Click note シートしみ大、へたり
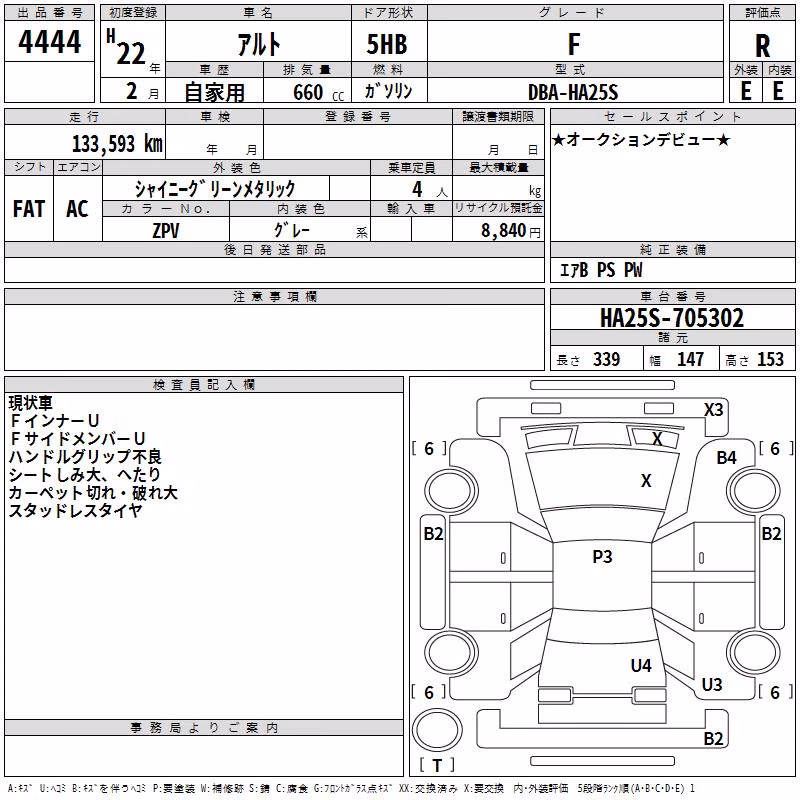This screenshot has width=800, height=800. click(85, 474)
